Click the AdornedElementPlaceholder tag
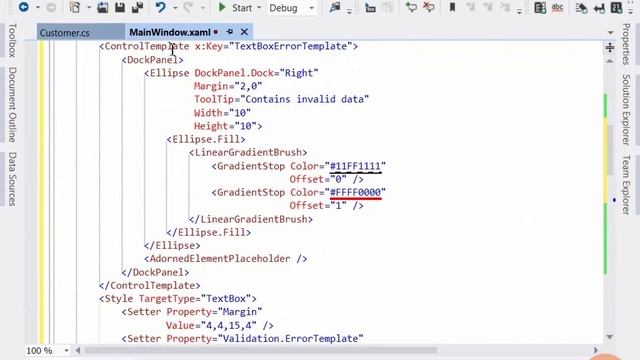This screenshot has width=640, height=360. click(225, 259)
